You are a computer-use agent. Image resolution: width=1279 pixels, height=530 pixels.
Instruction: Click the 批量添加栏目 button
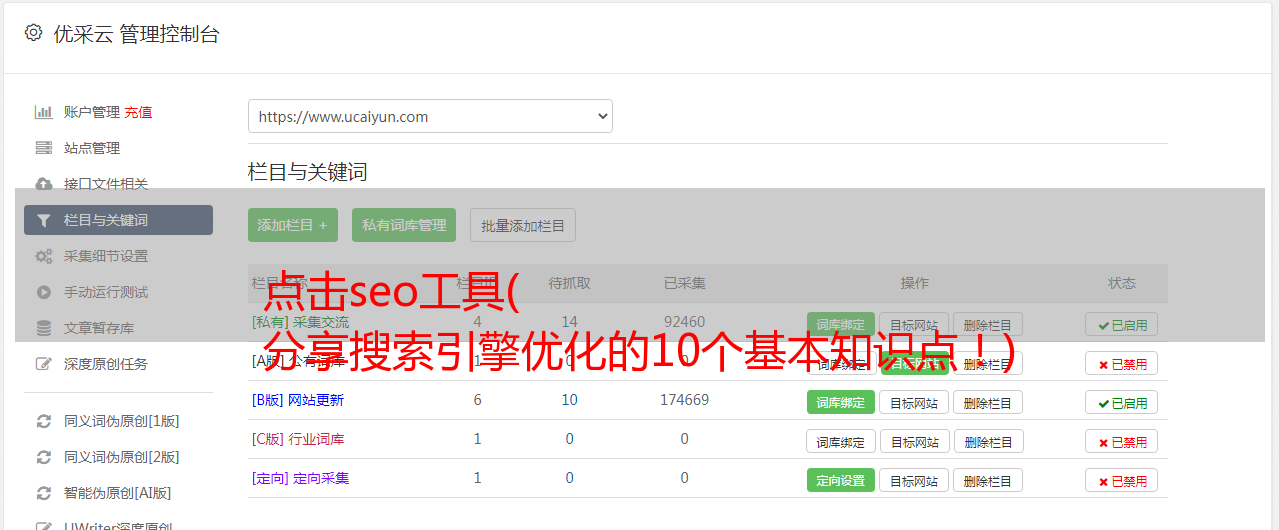pyautogui.click(x=523, y=225)
